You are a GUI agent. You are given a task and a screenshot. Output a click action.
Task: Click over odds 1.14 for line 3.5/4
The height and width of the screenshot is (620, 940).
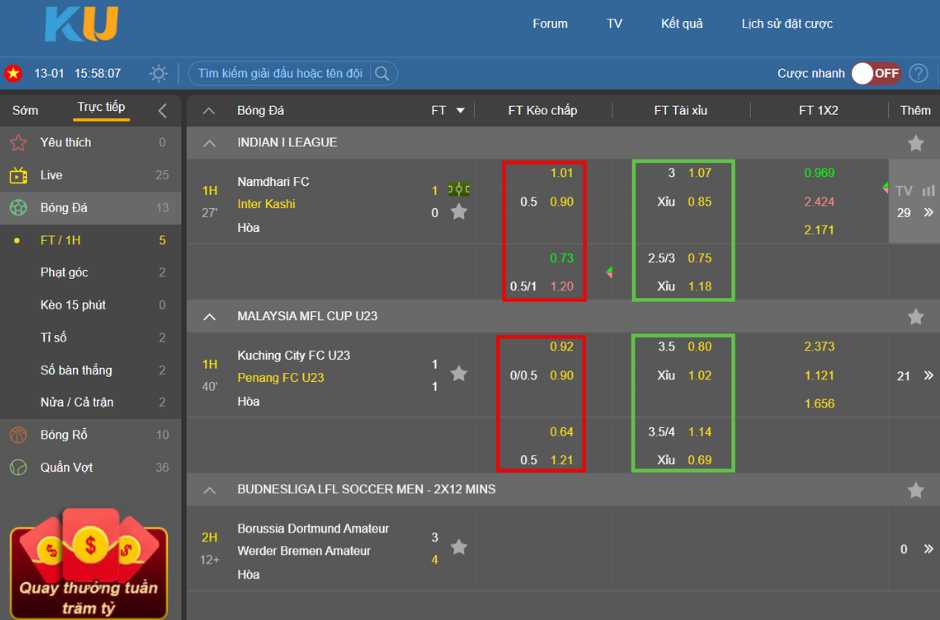tap(700, 432)
